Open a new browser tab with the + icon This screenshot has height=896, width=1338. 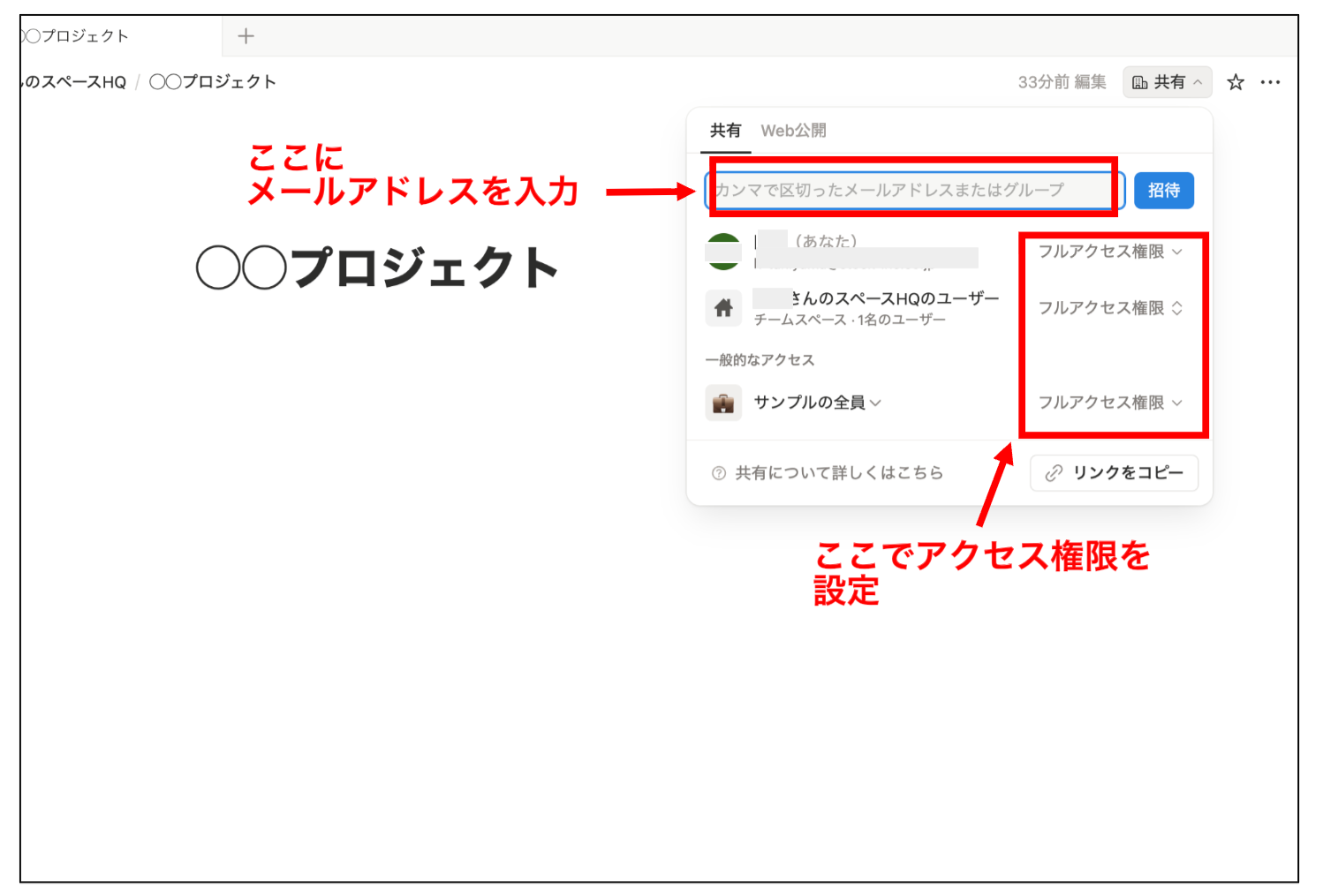point(245,35)
